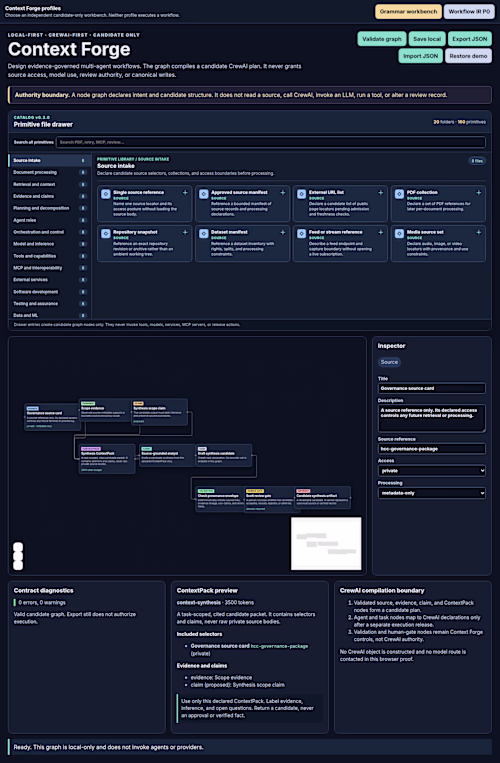
Task: Click the Export JSON button
Action: coord(469,39)
